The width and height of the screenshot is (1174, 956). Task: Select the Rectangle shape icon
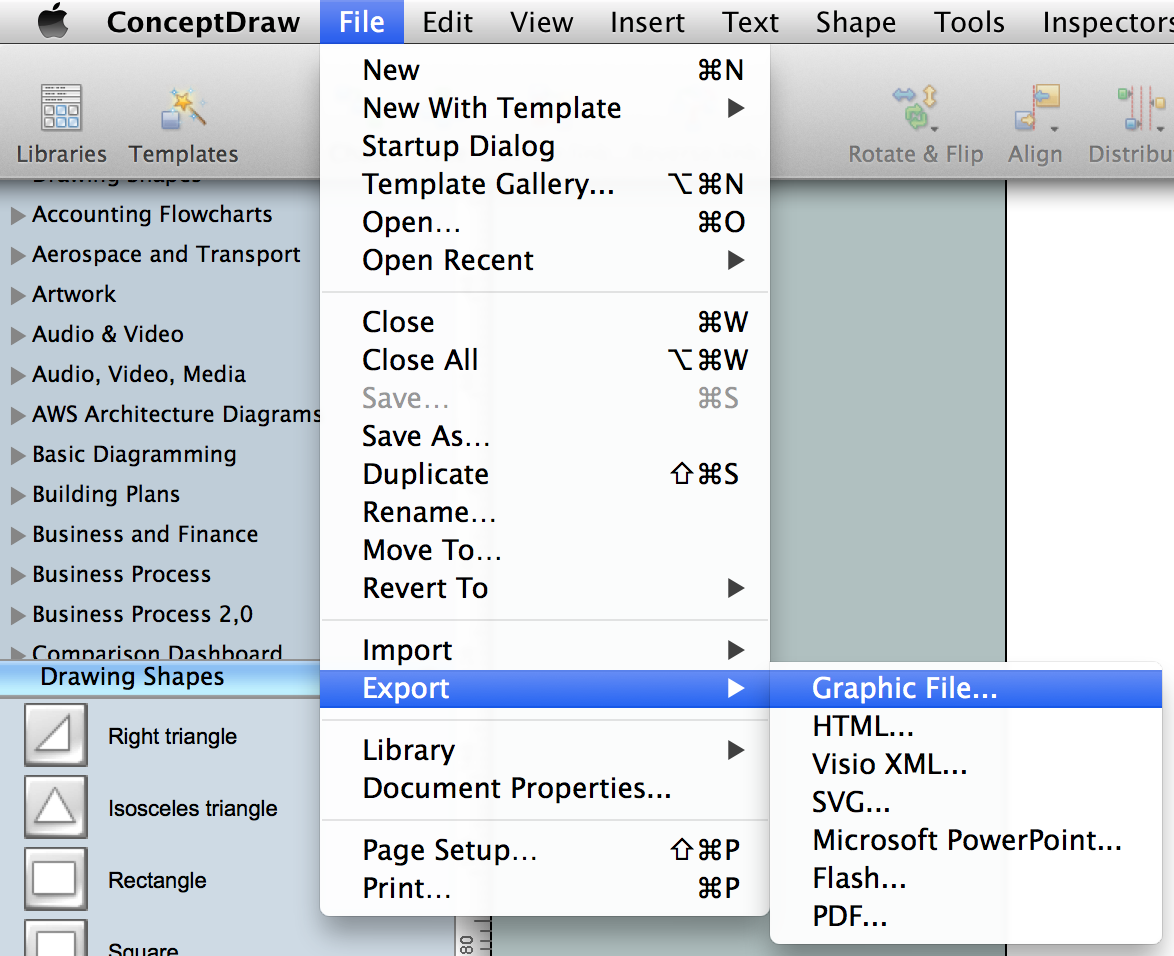[x=55, y=878]
